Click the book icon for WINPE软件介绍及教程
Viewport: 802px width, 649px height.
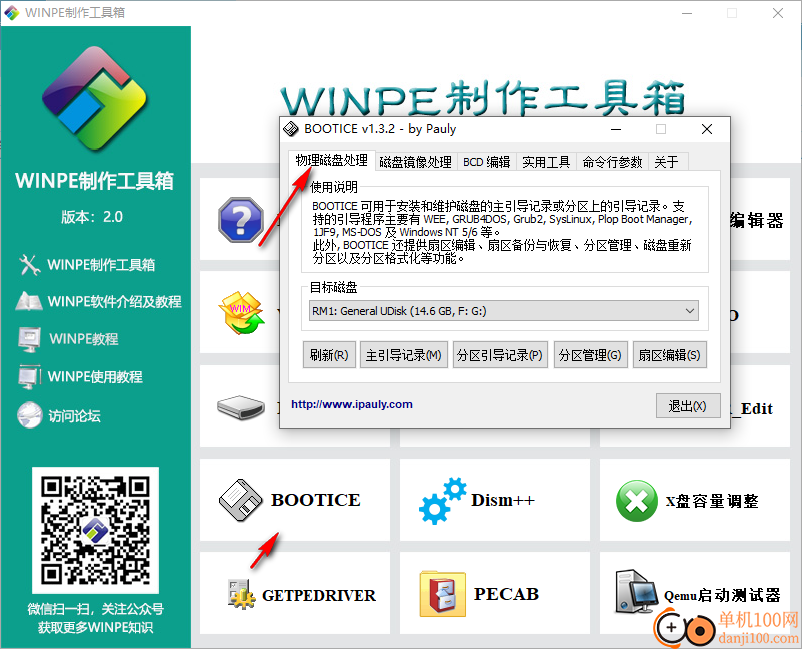click(29, 301)
